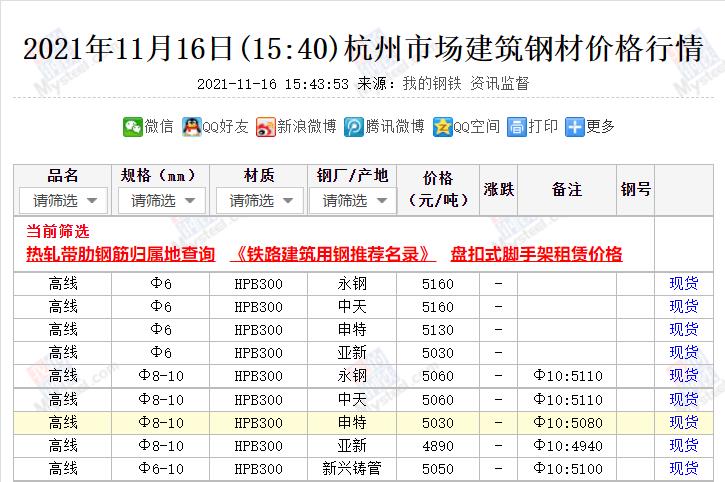The width and height of the screenshot is (725, 482).
Task: Click 现货 link in 永钢 Φ8-10 row
Action: click(683, 375)
